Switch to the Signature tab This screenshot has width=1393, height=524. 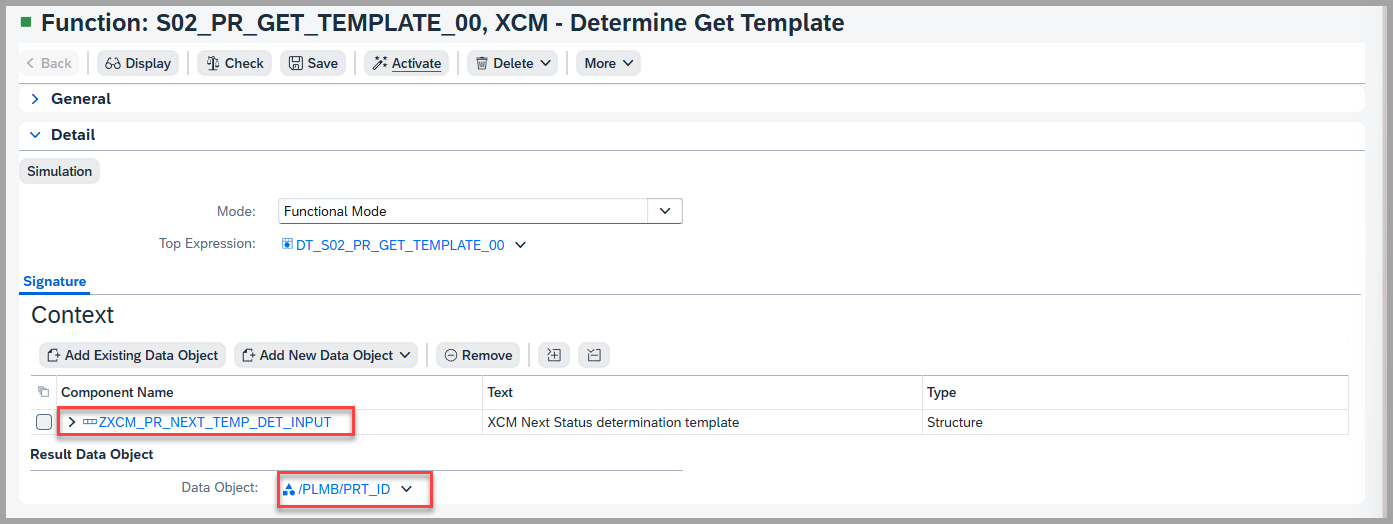click(x=55, y=282)
